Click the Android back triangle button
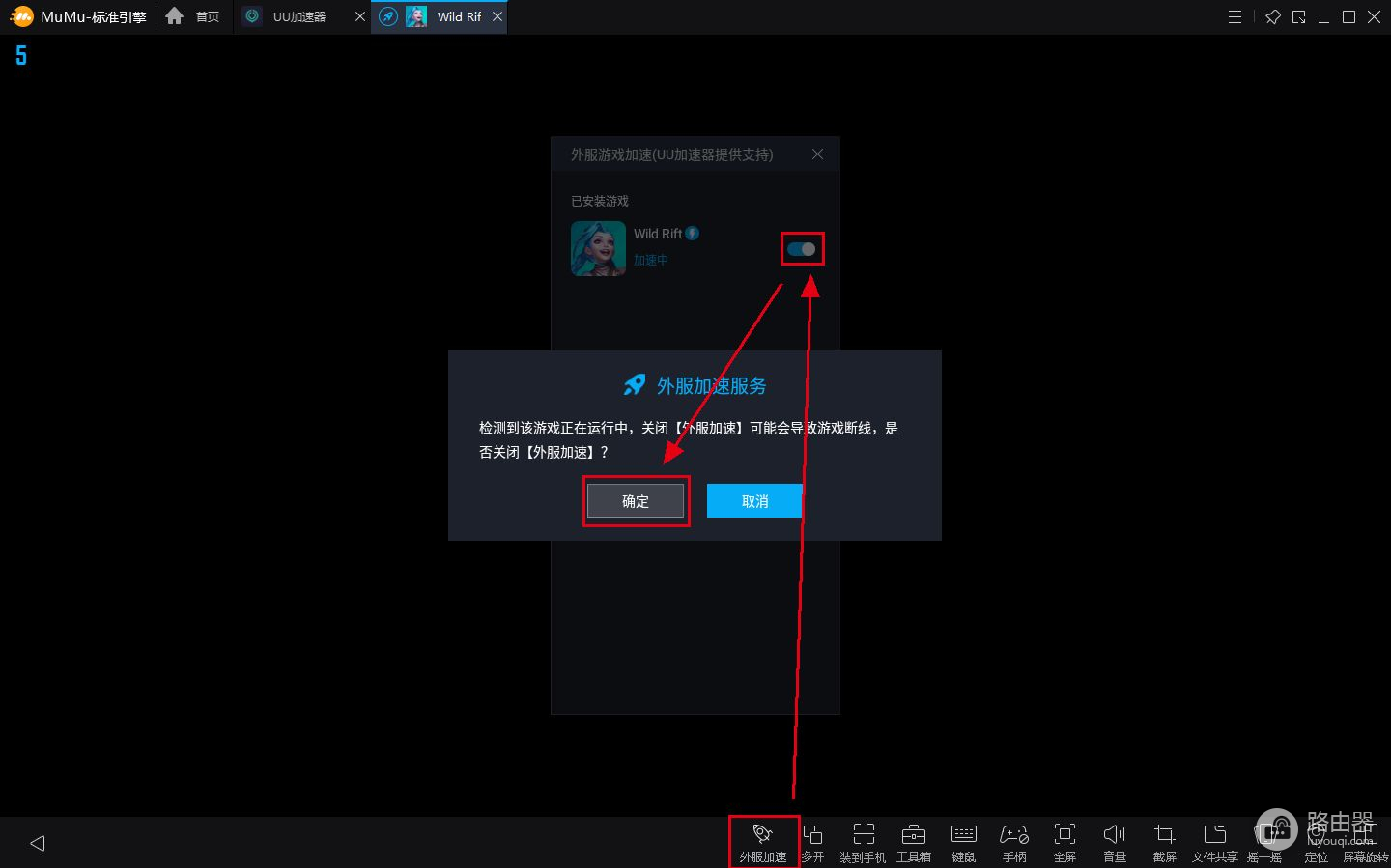 click(38, 843)
